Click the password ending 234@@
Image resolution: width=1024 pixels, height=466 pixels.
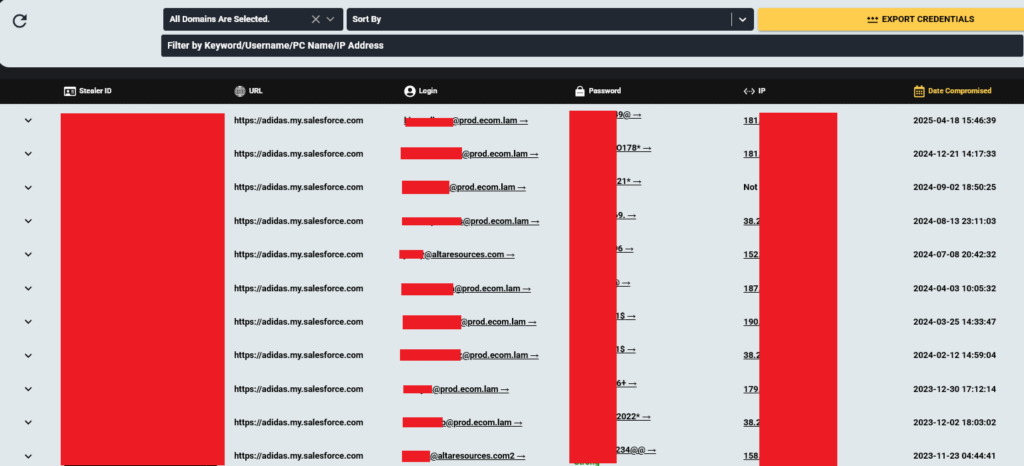[636, 450]
